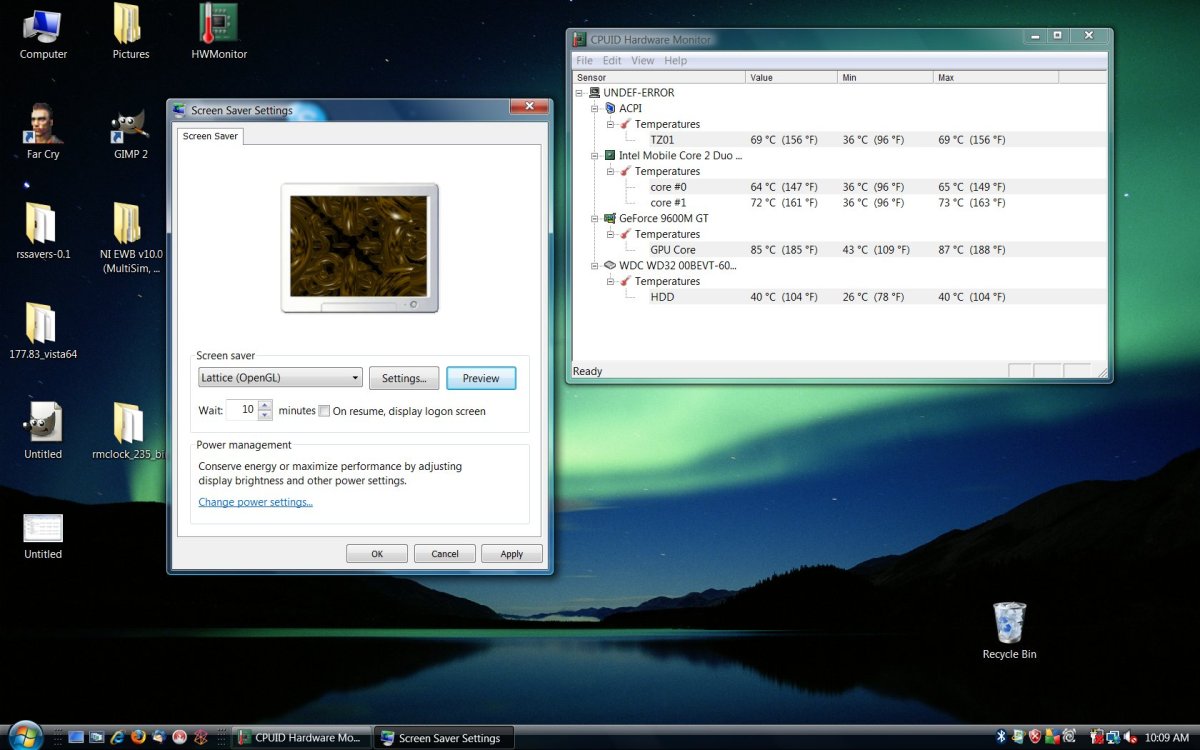Select the Far Cry desktop icon
The width and height of the screenshot is (1200, 750).
tap(43, 125)
